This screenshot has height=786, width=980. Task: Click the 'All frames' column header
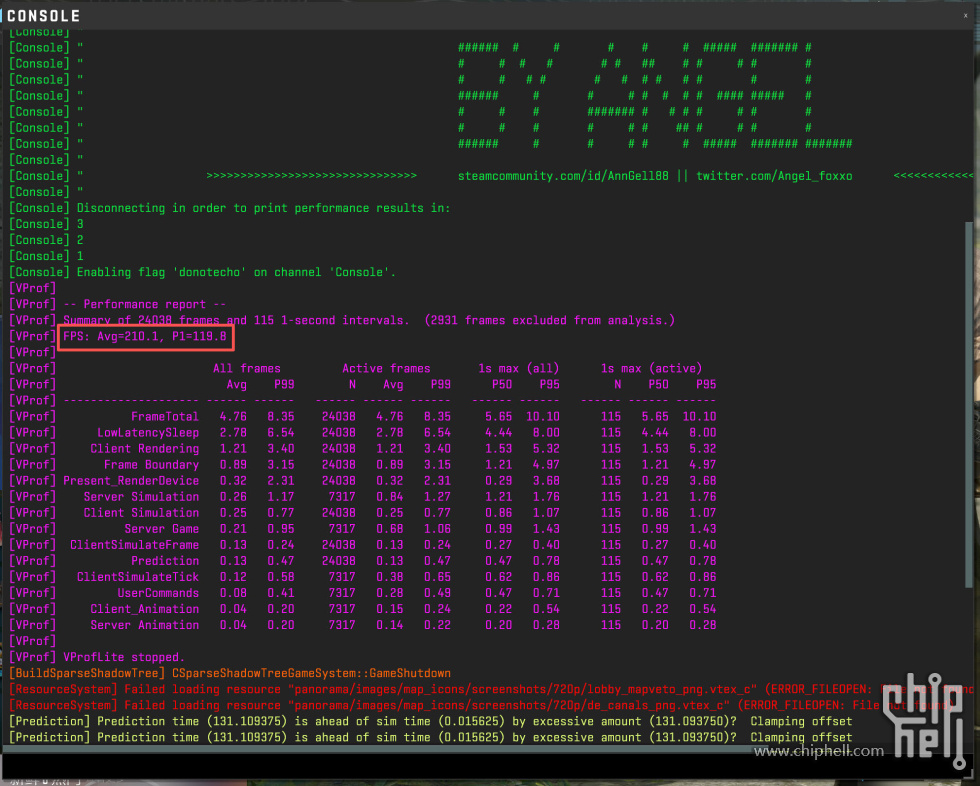coord(247,368)
